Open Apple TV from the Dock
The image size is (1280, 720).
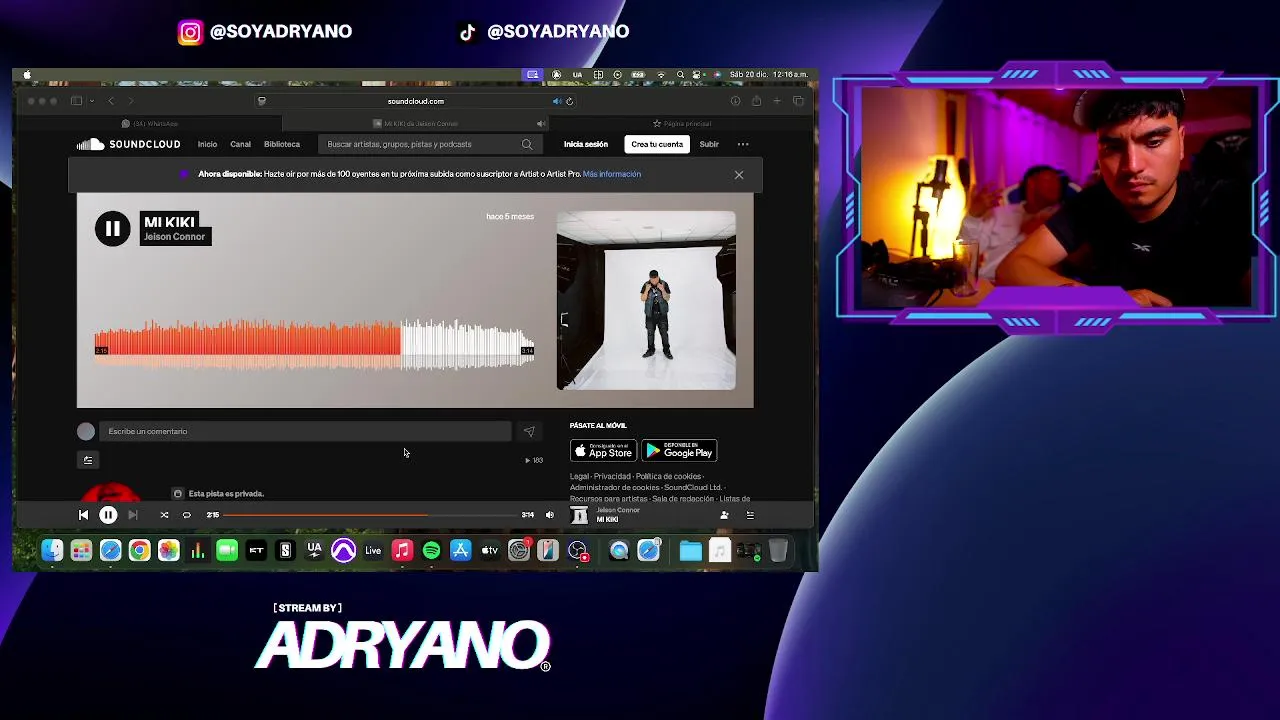tap(489, 550)
